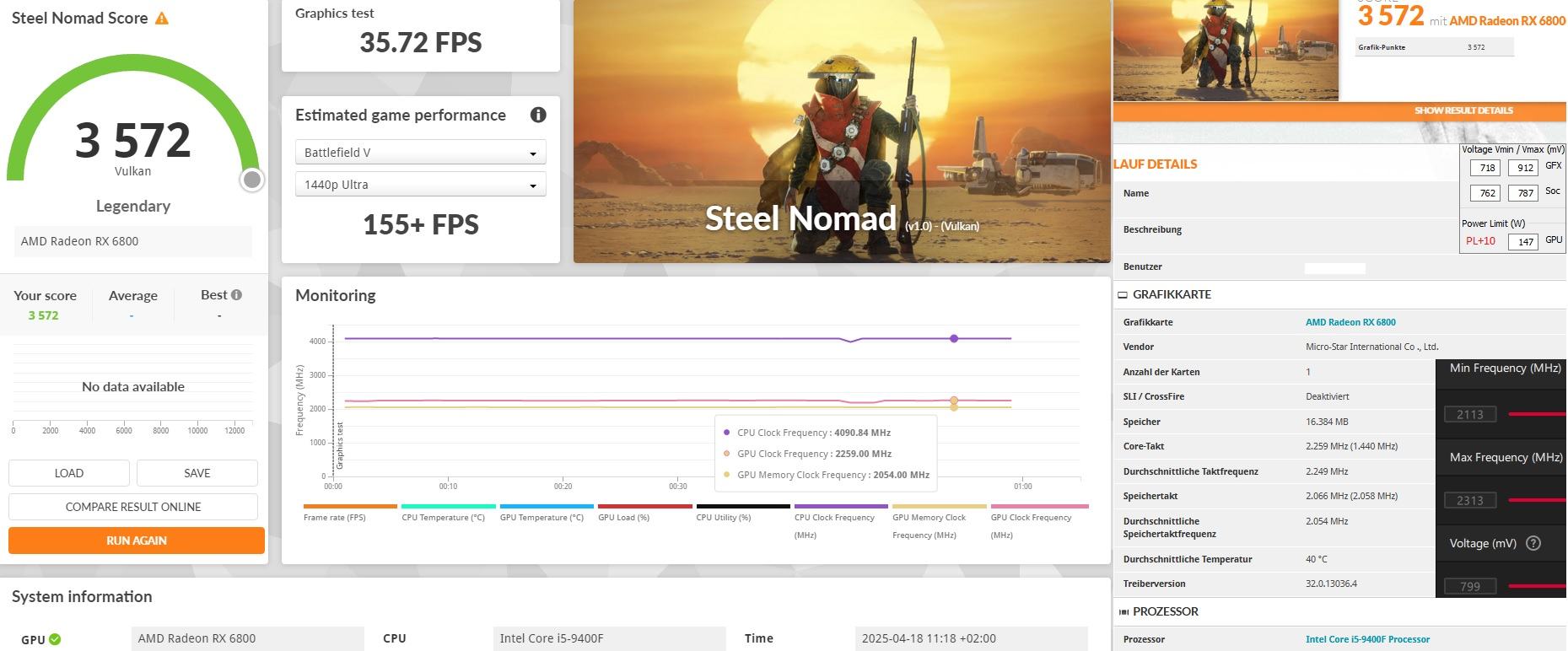Click the SAVE button
Viewport: 1568px width, 651px height.
(197, 473)
